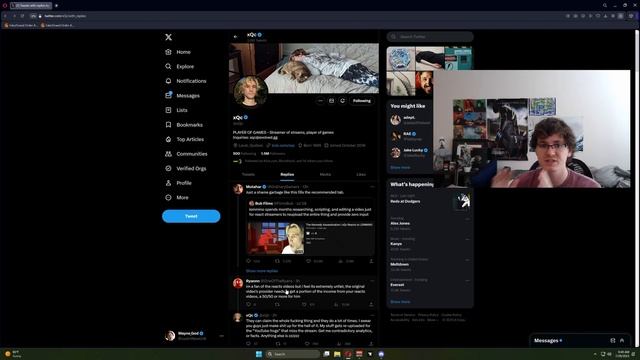This screenshot has width=640, height=360.
Task: Click the taskbar Search box
Action: [293, 354]
